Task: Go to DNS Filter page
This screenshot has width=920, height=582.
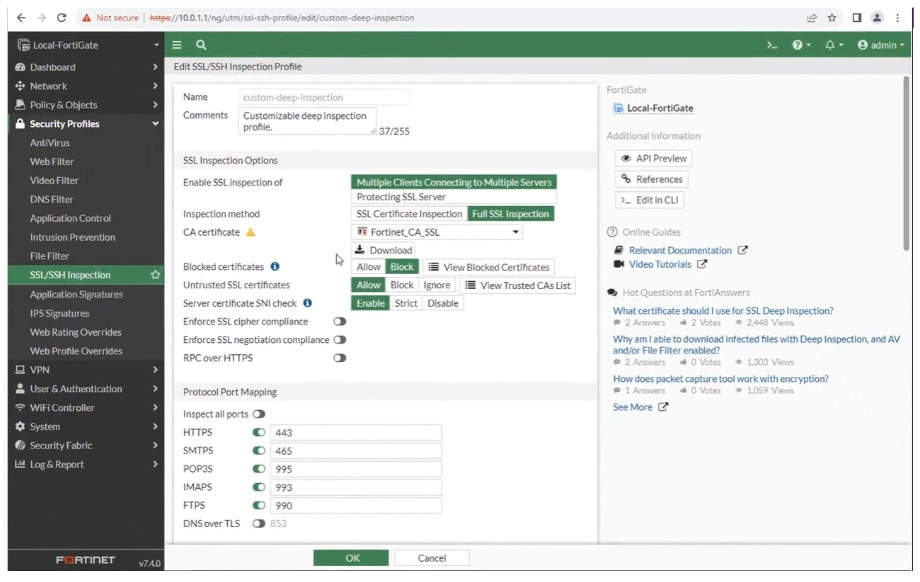Action: [52, 199]
